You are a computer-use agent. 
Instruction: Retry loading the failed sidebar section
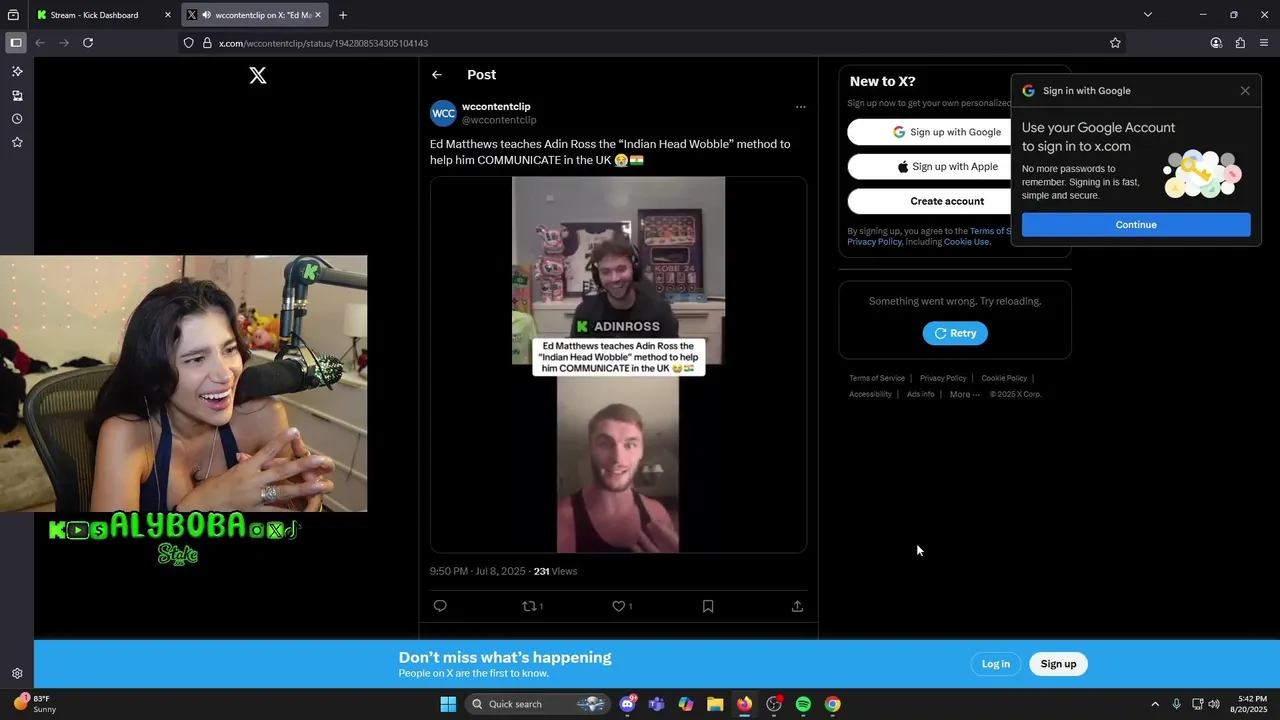coord(955,333)
